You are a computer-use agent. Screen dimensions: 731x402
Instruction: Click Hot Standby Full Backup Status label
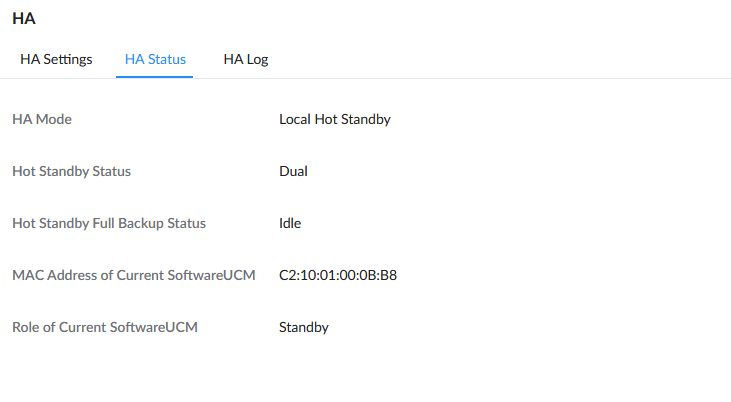(x=109, y=223)
